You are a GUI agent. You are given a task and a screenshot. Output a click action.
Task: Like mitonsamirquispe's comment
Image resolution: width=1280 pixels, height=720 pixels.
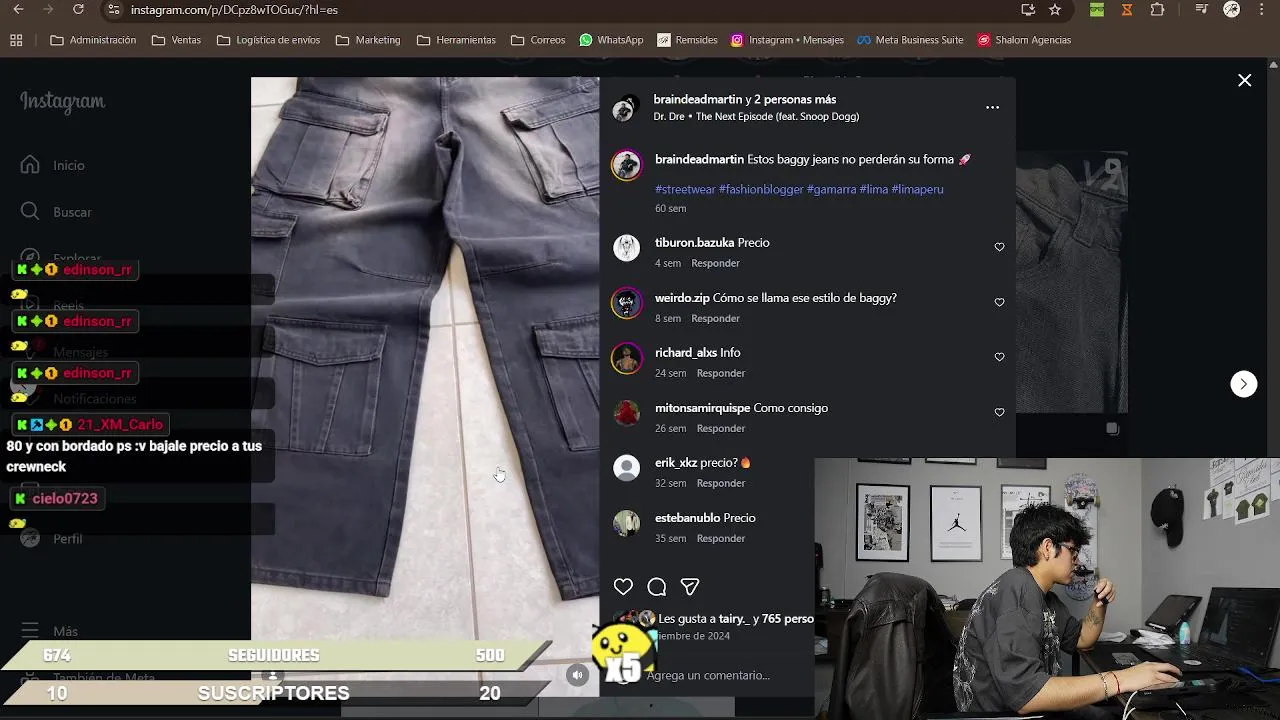pos(999,412)
